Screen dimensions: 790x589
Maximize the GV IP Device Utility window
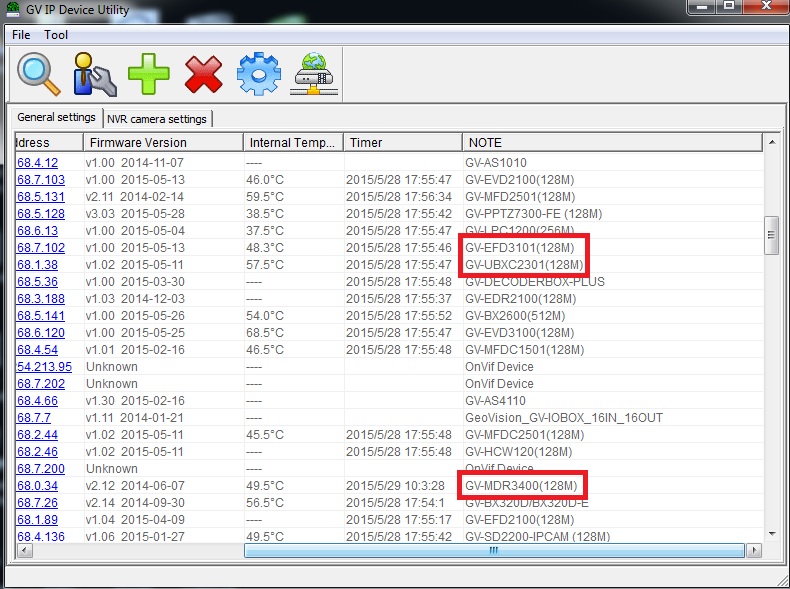click(x=729, y=6)
